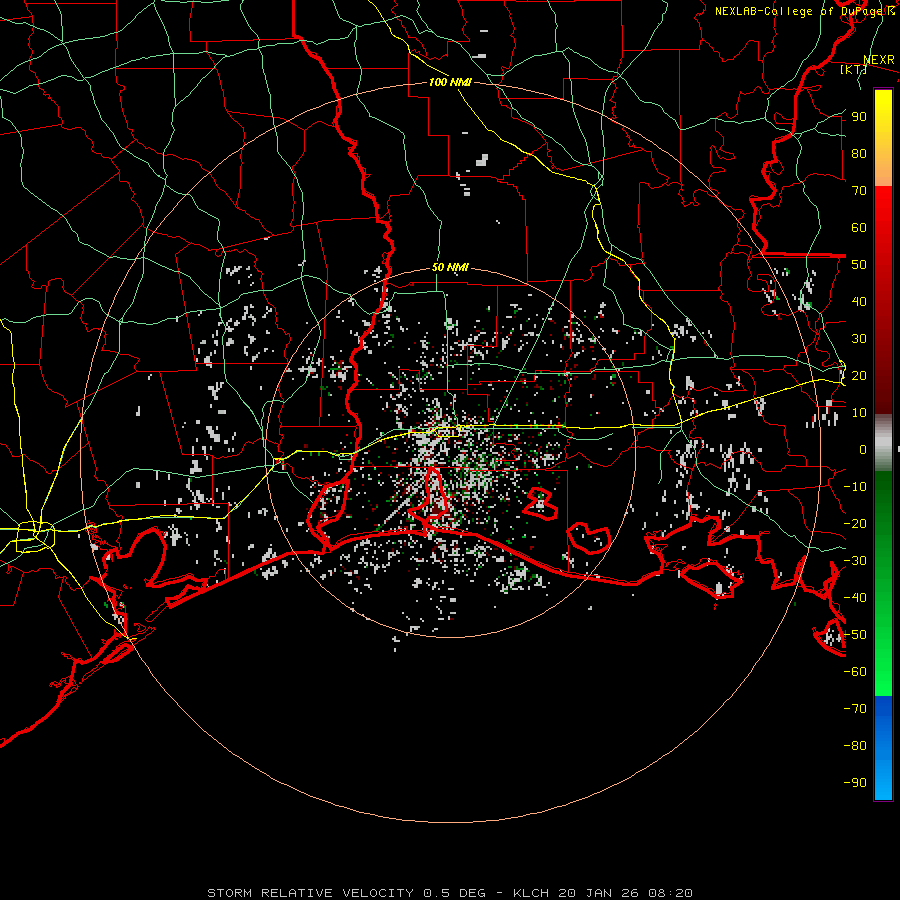Click the "20 JAN 26" date text
Viewport: 900px width, 900px height.
click(599, 893)
